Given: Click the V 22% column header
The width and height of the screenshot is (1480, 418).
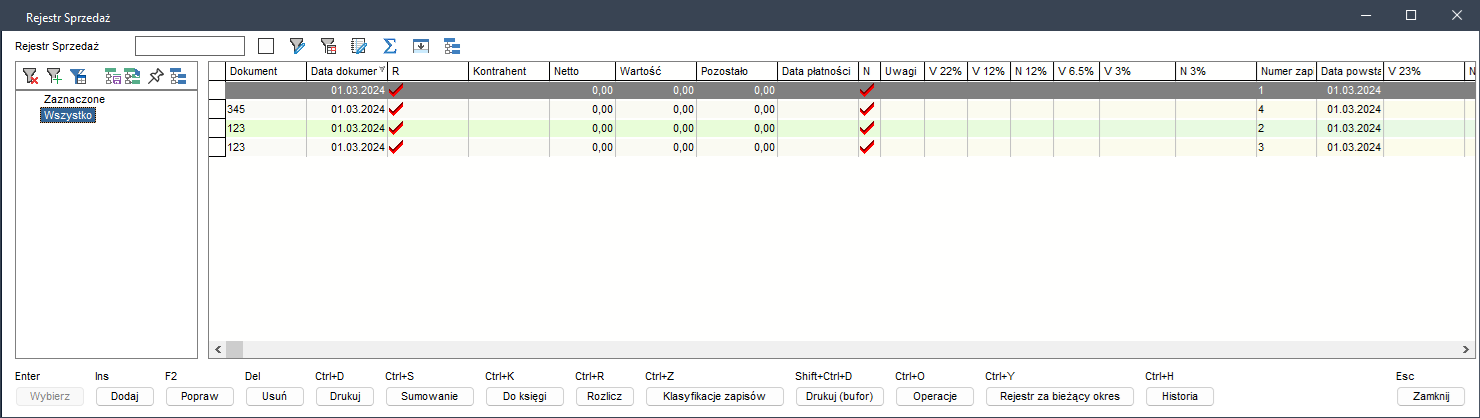Looking at the screenshot, I should tap(946, 71).
